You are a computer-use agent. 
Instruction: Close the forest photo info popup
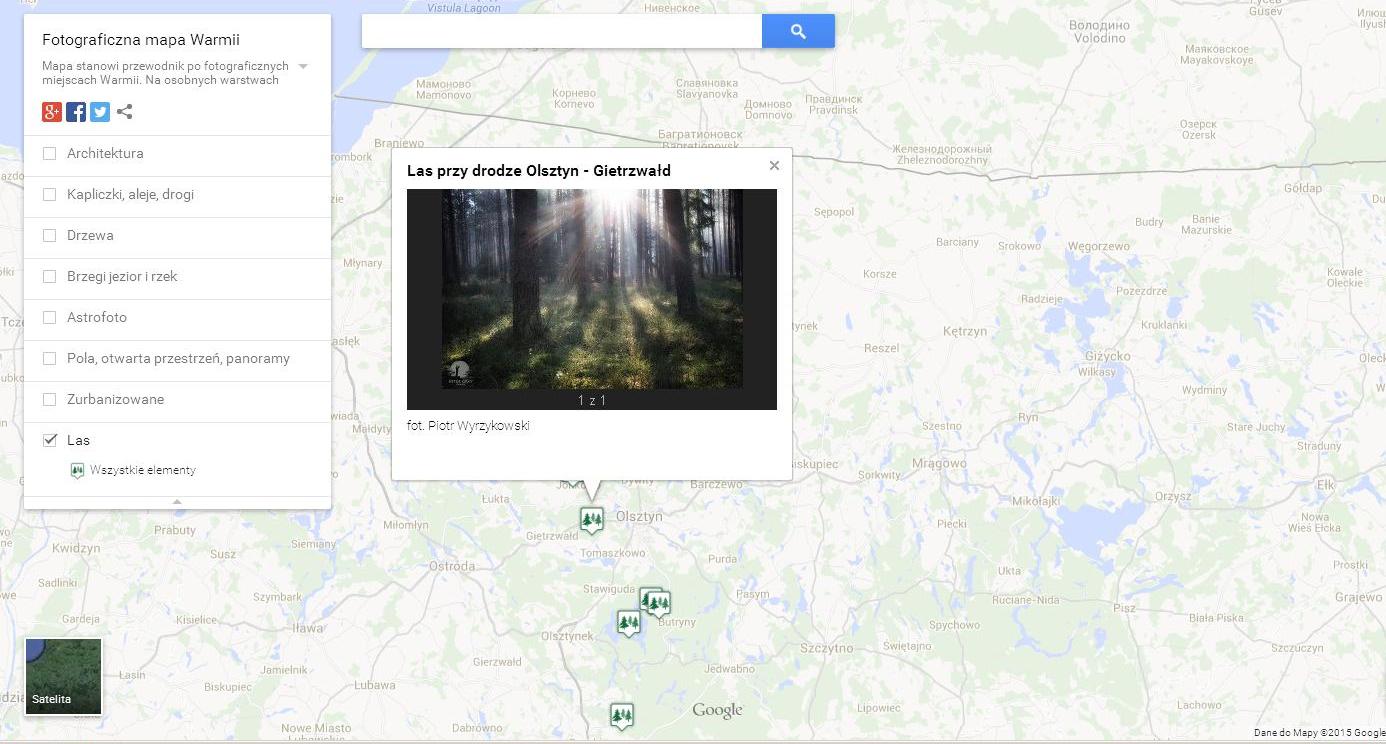pyautogui.click(x=774, y=166)
